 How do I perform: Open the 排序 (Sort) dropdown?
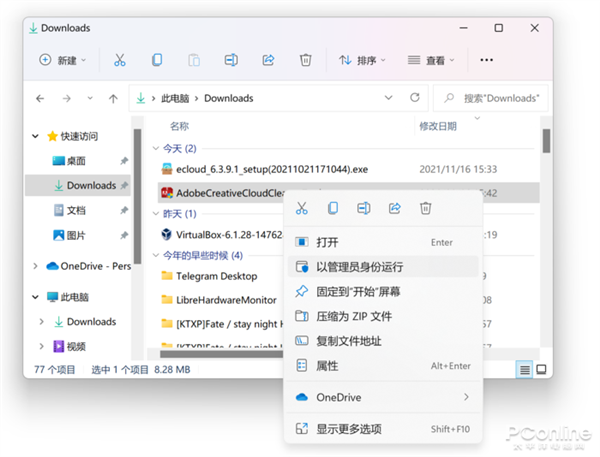click(x=362, y=60)
